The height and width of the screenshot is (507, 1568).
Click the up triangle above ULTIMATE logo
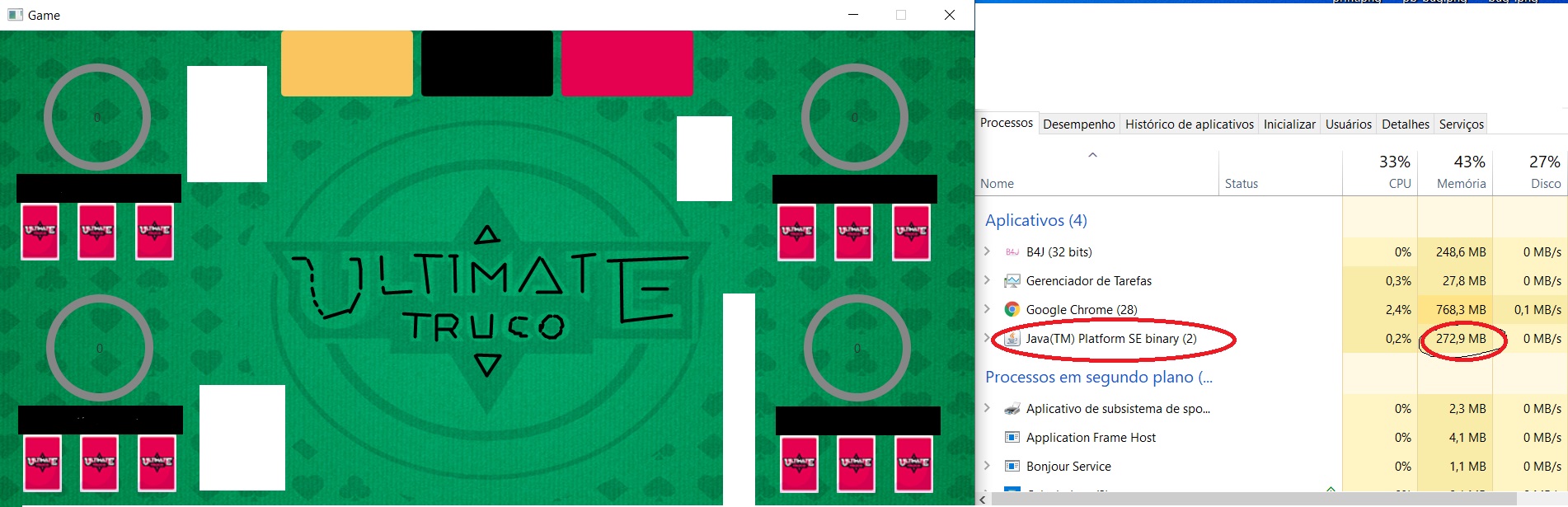487,235
